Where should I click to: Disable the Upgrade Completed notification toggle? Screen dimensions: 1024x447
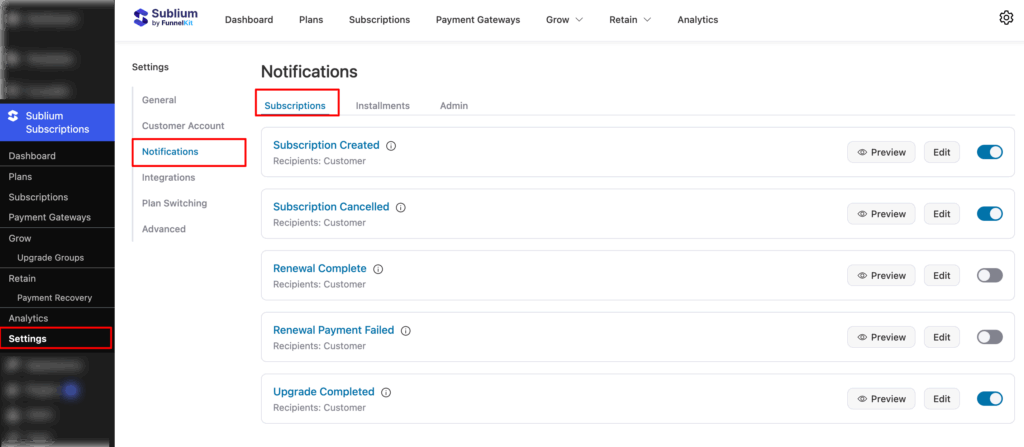989,399
